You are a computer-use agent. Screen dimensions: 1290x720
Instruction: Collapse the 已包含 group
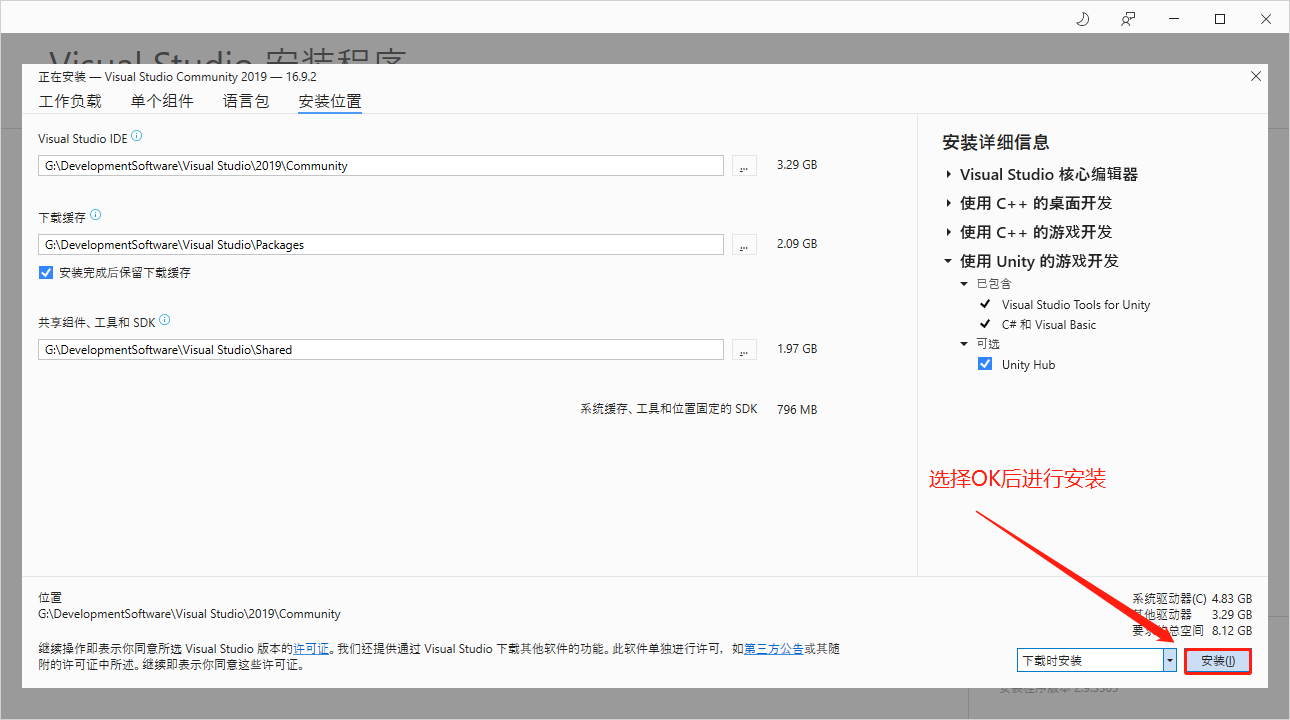coord(964,284)
